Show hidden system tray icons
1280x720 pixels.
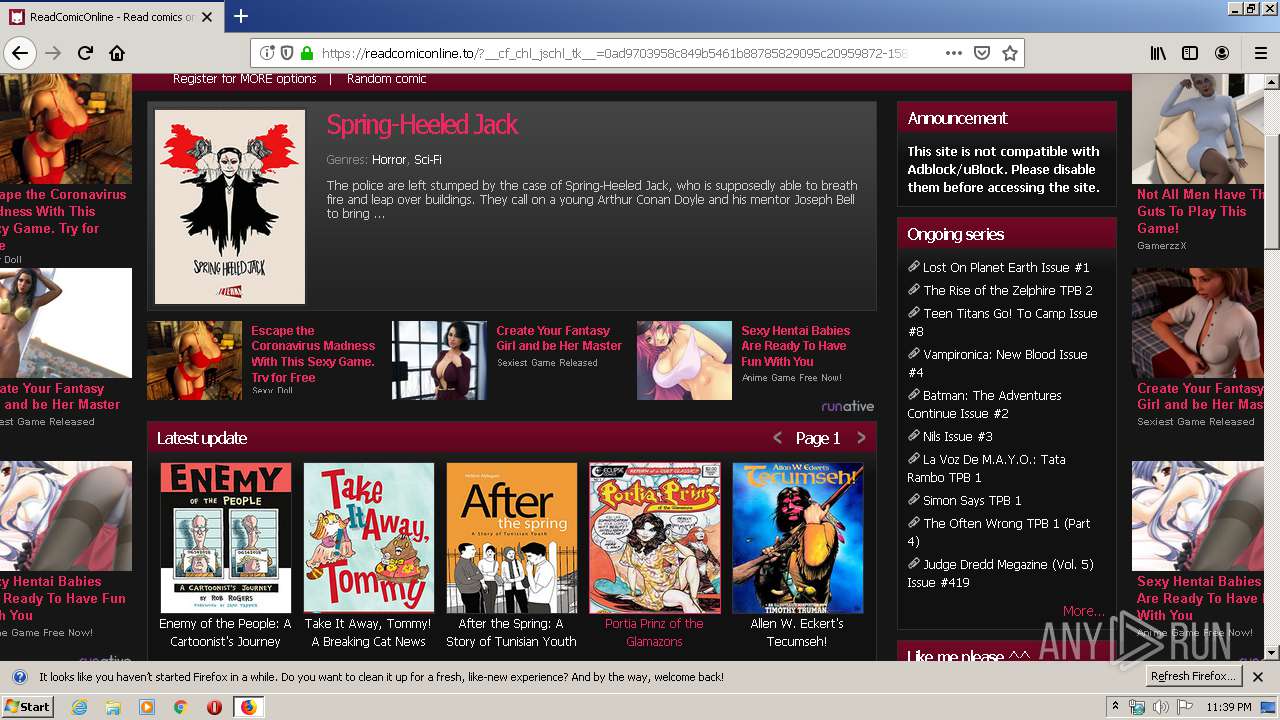tap(1115, 707)
